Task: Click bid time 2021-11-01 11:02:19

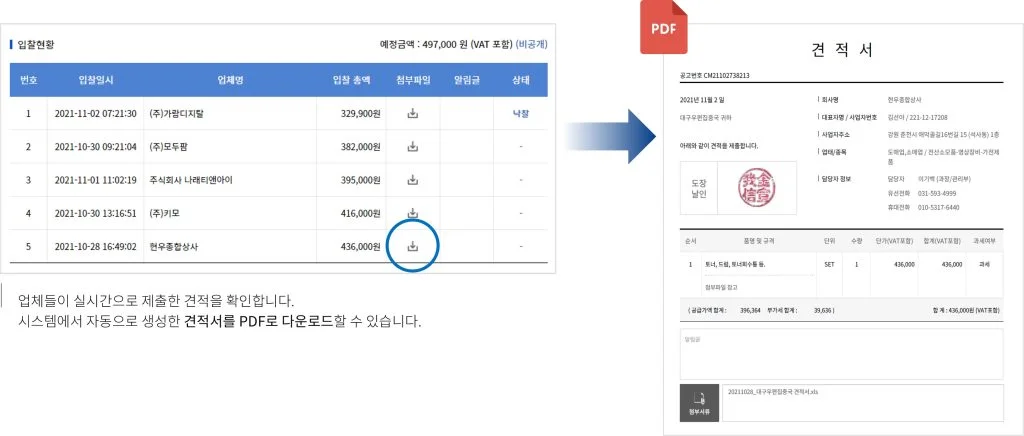Action: click(95, 180)
